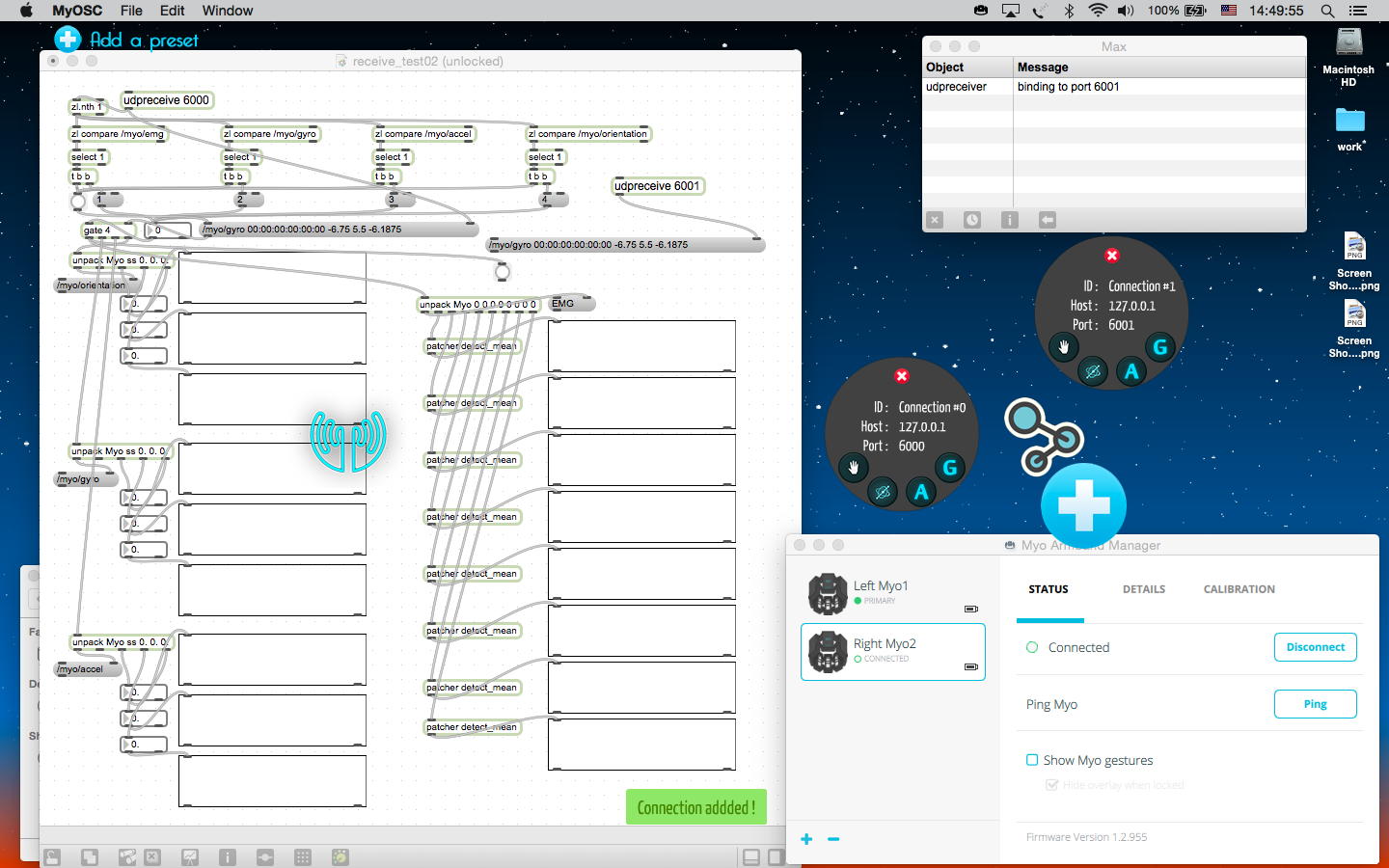Open the Apple menu

(x=26, y=11)
